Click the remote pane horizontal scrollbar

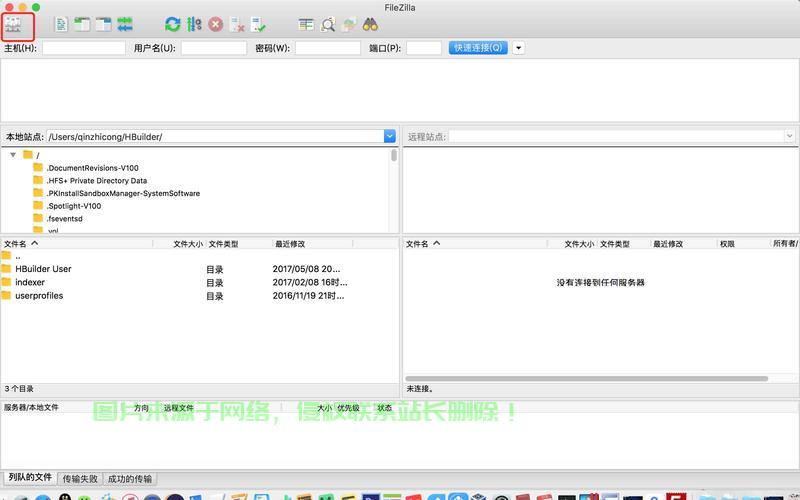click(x=587, y=379)
